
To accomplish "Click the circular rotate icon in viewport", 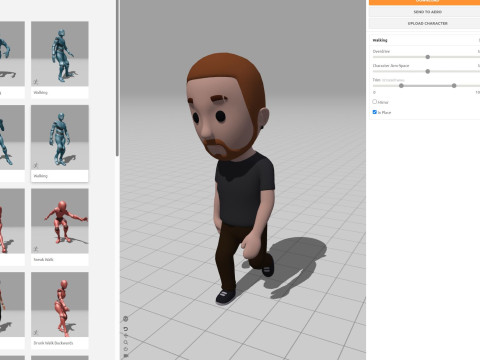I will click(126, 349).
